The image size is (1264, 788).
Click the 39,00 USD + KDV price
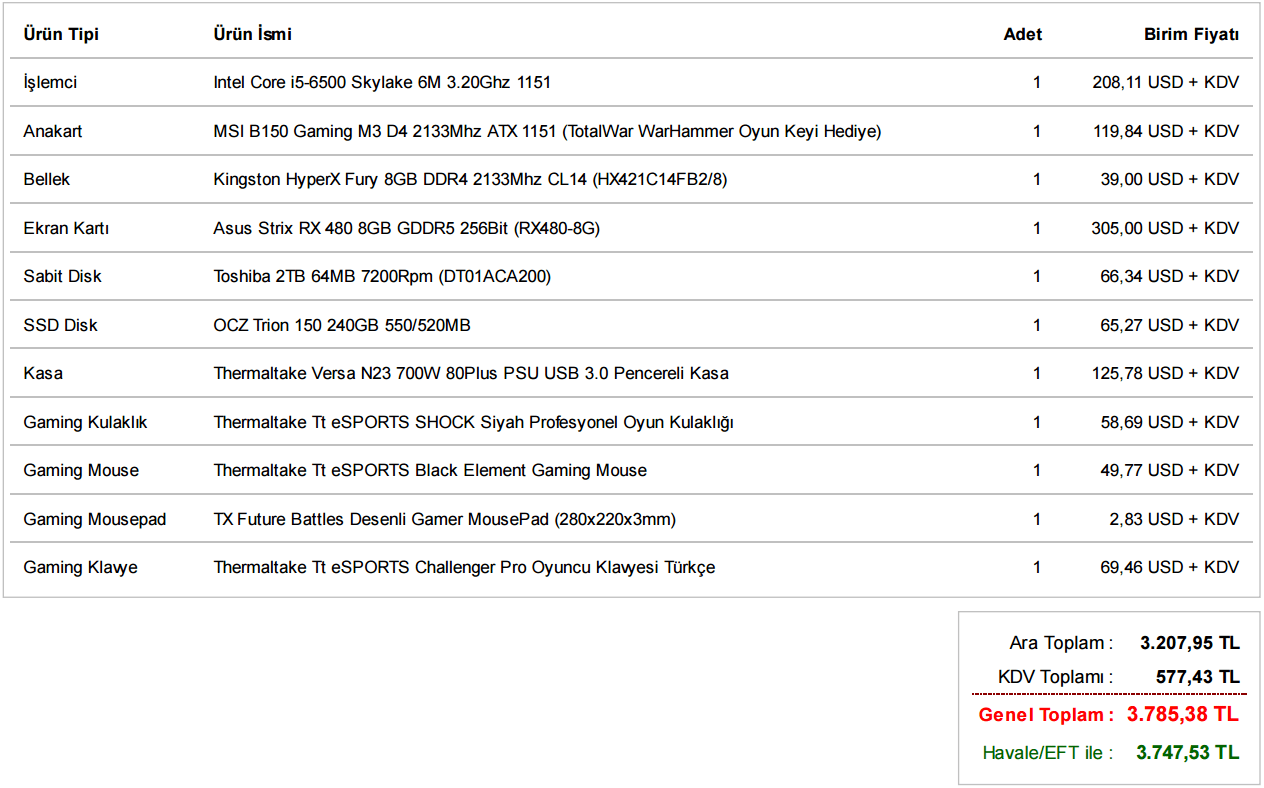pos(1170,179)
